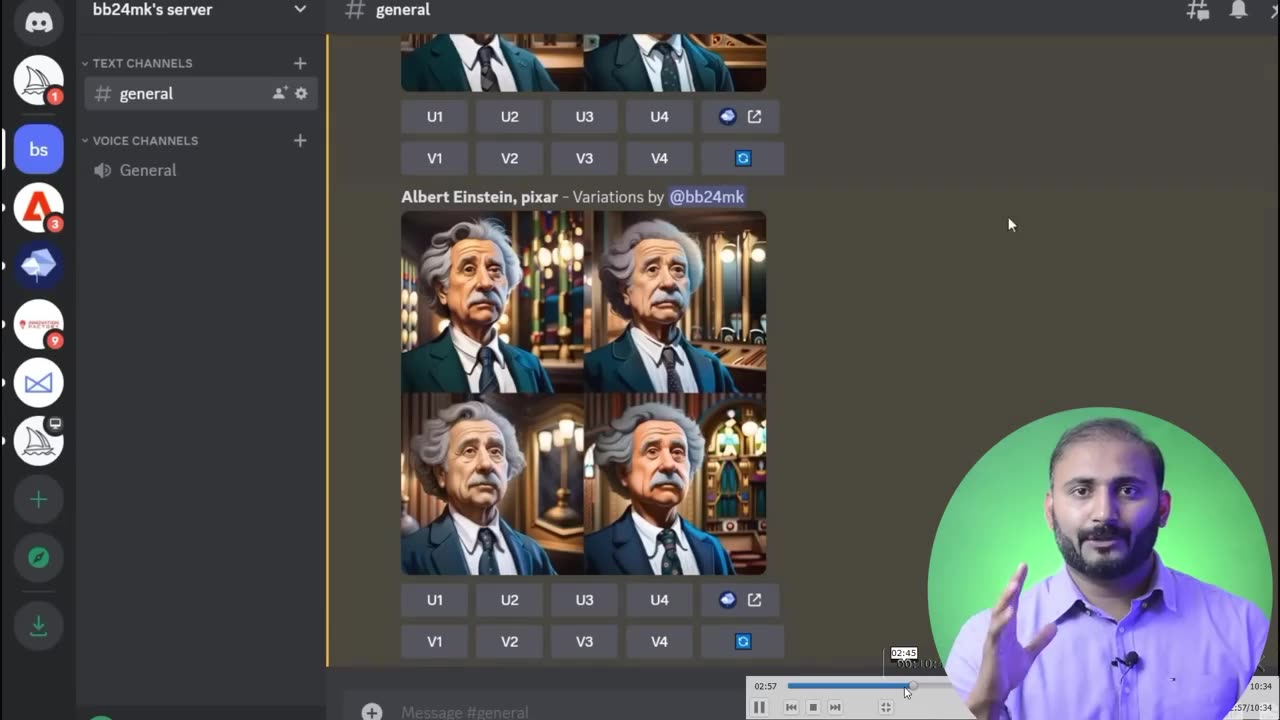The height and width of the screenshot is (720, 1280).
Task: Click U2 above the Variations caption
Action: pos(510,117)
